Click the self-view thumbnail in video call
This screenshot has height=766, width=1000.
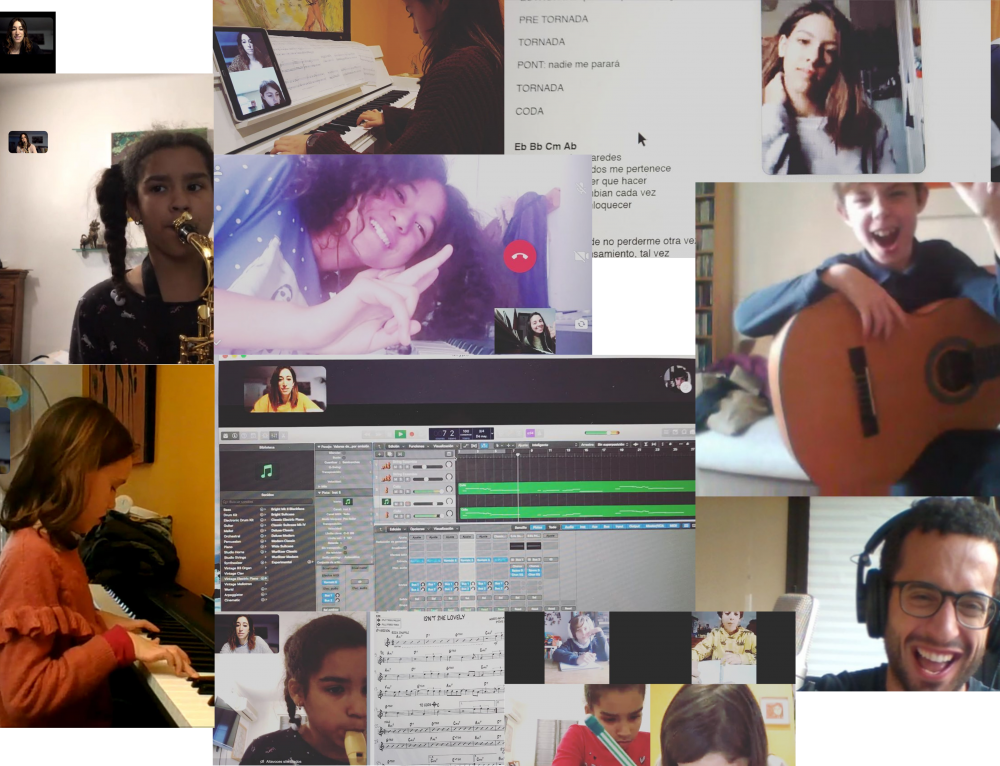pos(524,331)
